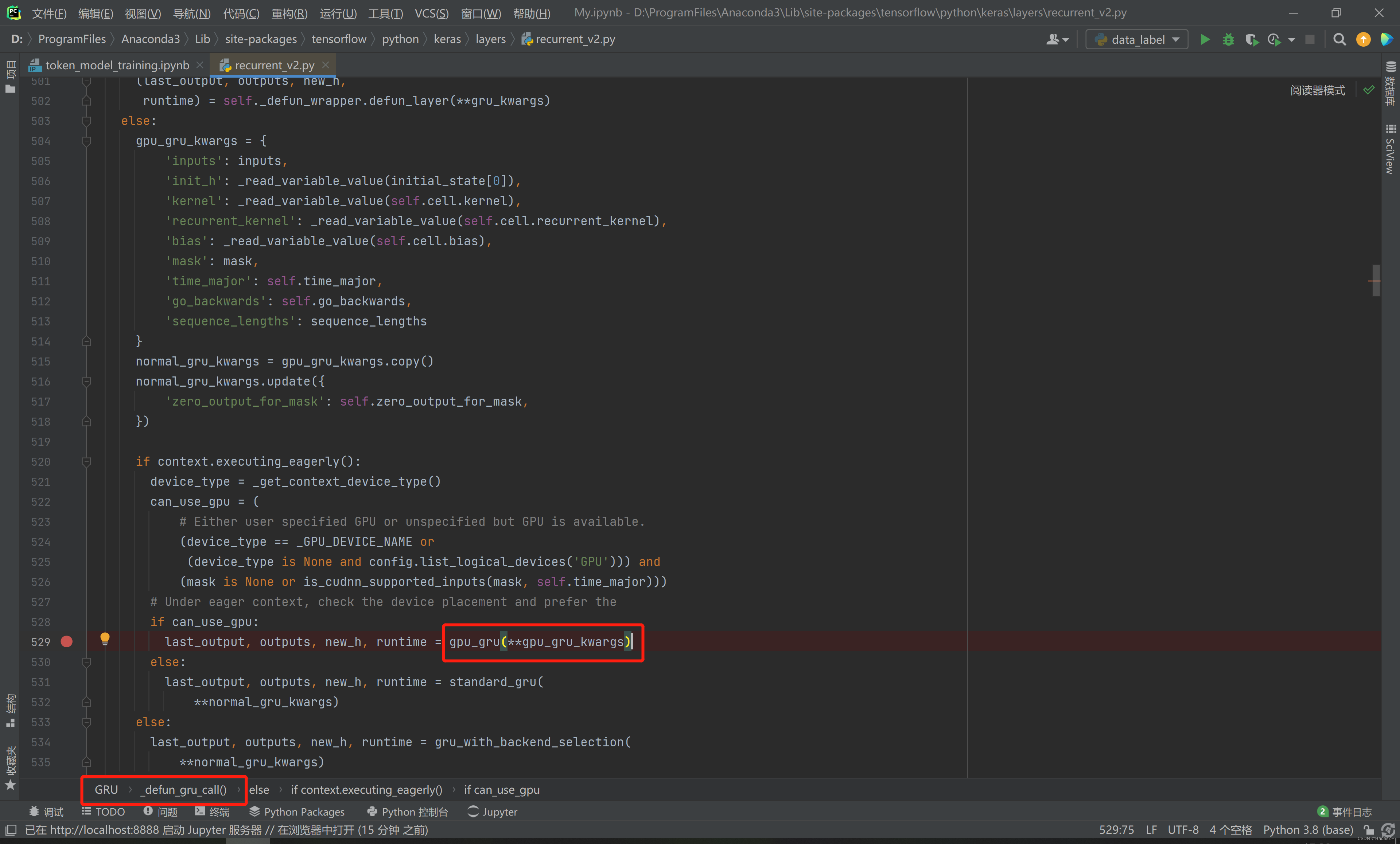Toggle the yellow warning marker on line 529
This screenshot has height=844, width=1400.
pyautogui.click(x=103, y=640)
